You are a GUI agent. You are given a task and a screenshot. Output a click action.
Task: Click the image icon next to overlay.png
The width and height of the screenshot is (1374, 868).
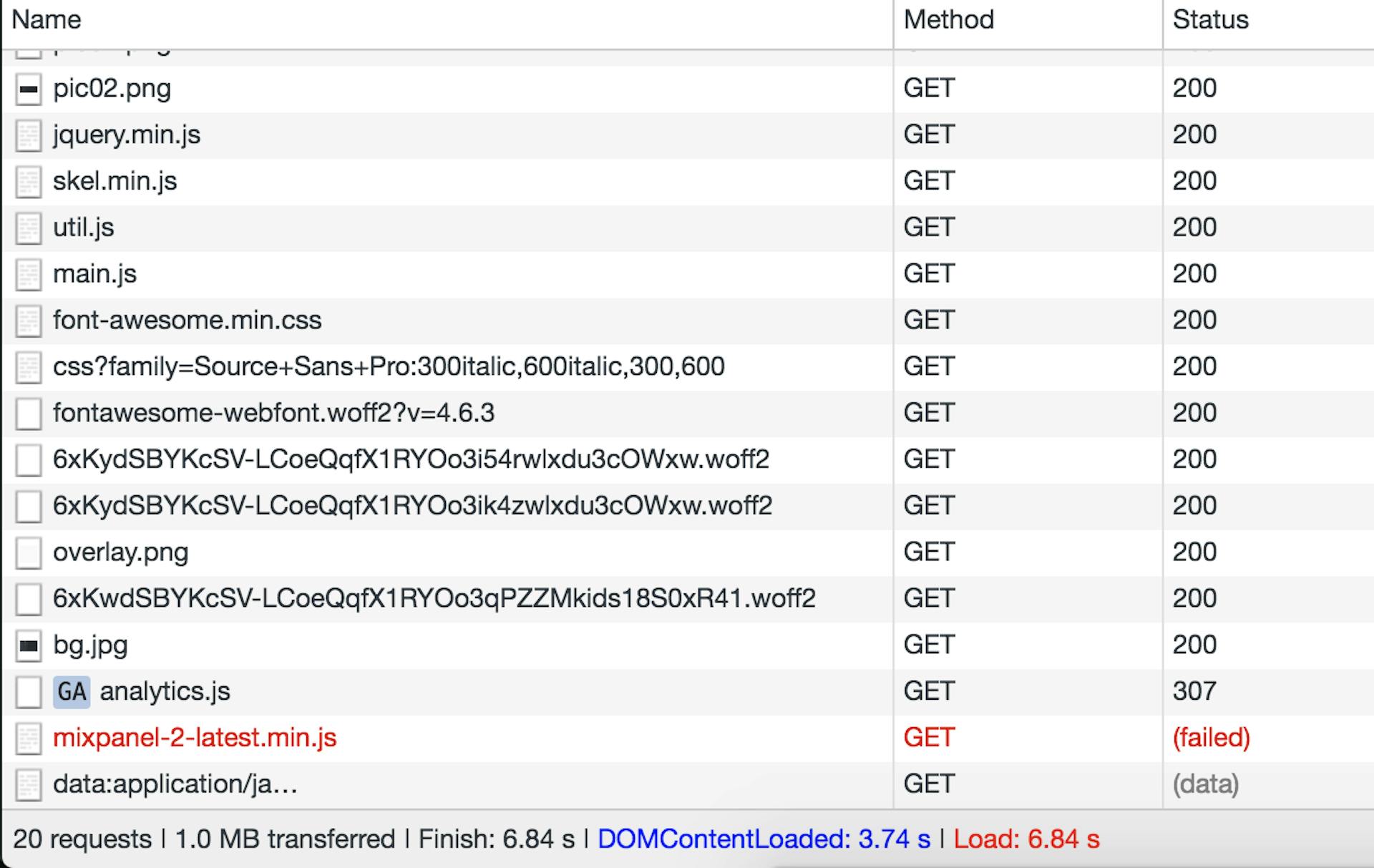29,552
